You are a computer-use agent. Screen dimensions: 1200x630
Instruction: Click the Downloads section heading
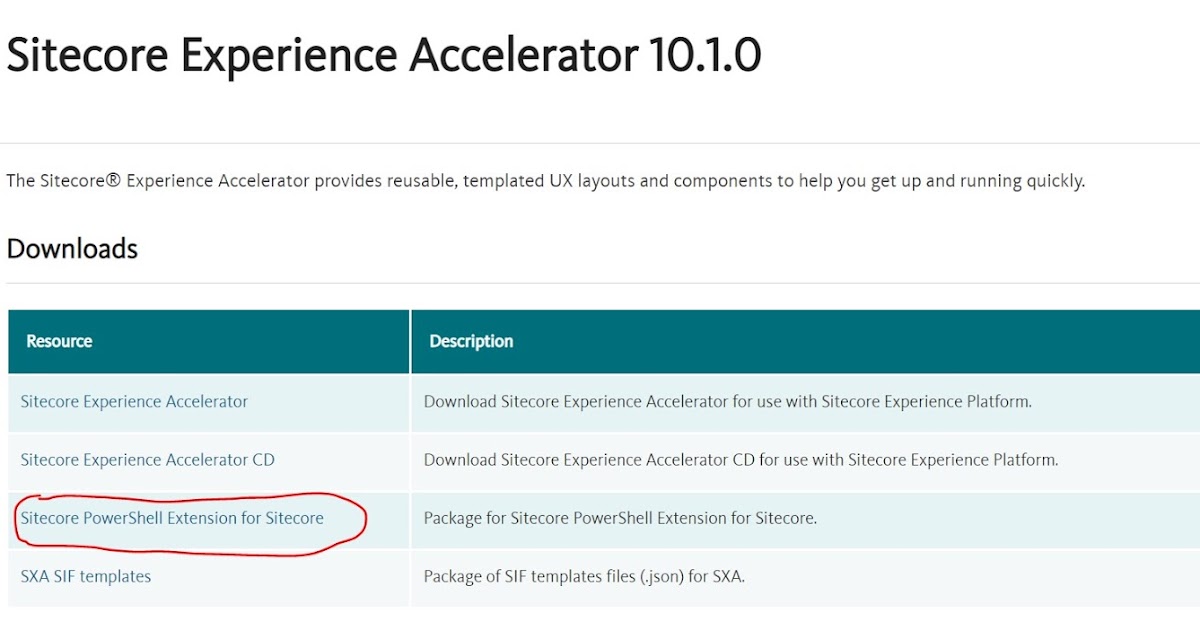point(71,249)
